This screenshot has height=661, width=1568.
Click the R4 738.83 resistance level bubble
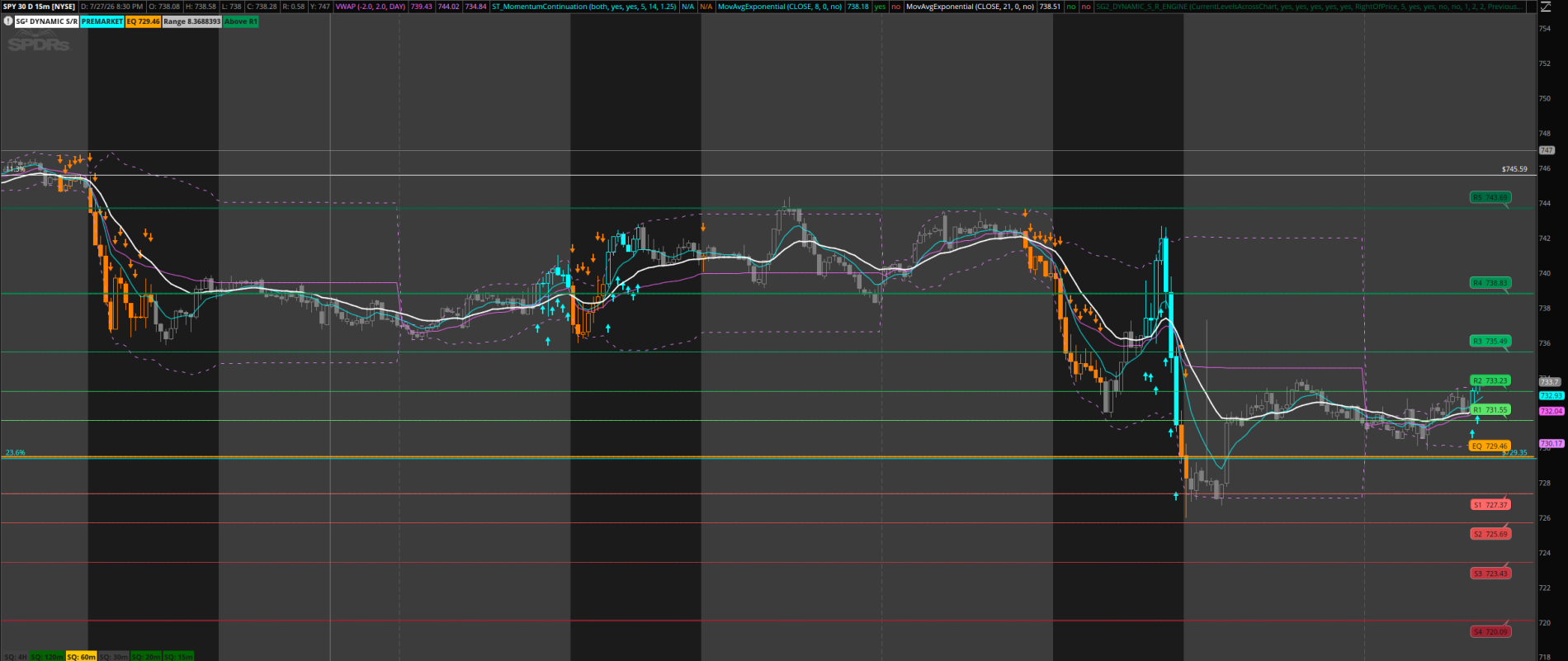click(x=1490, y=283)
